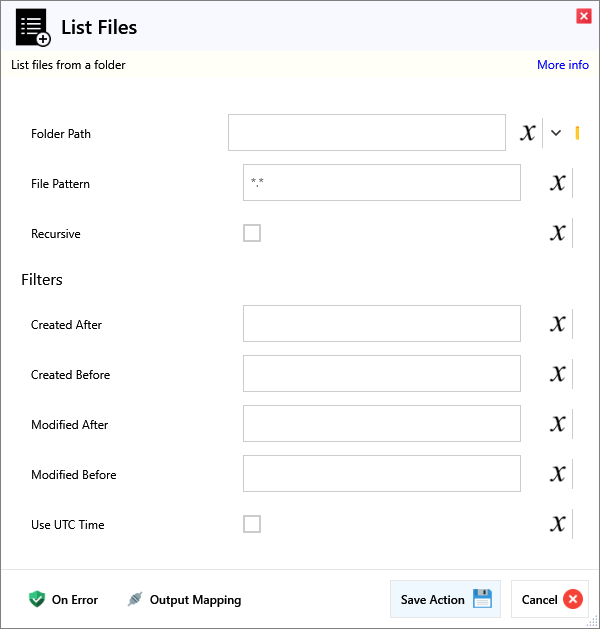The width and height of the screenshot is (600, 629).
Task: Click the Save Action button
Action: [x=445, y=600]
